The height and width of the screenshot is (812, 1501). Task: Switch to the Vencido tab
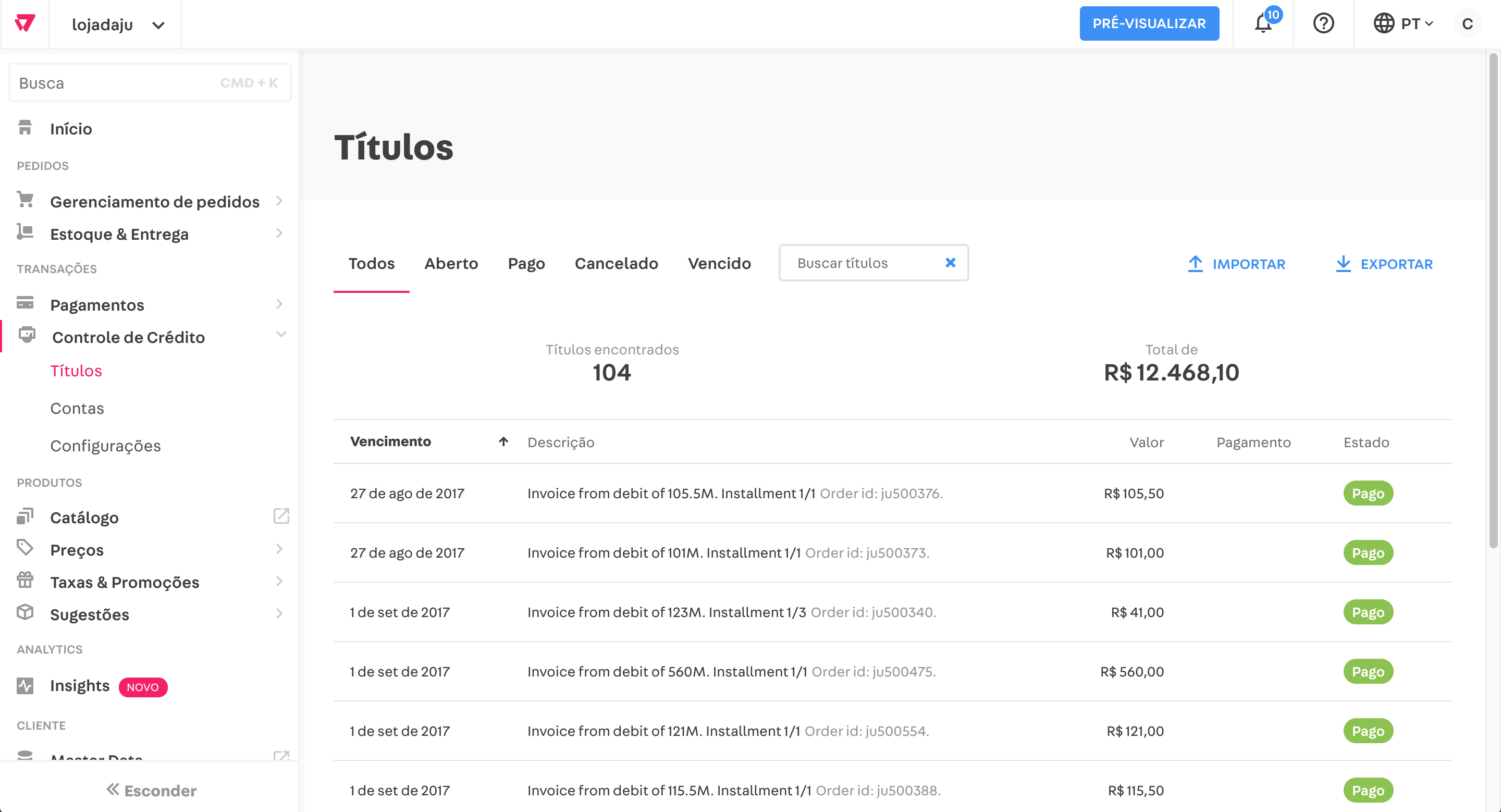pos(719,263)
